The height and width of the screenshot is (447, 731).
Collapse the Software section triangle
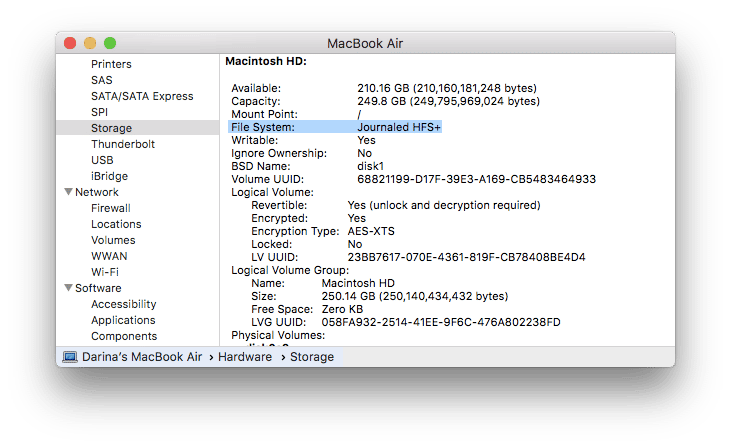click(x=68, y=288)
